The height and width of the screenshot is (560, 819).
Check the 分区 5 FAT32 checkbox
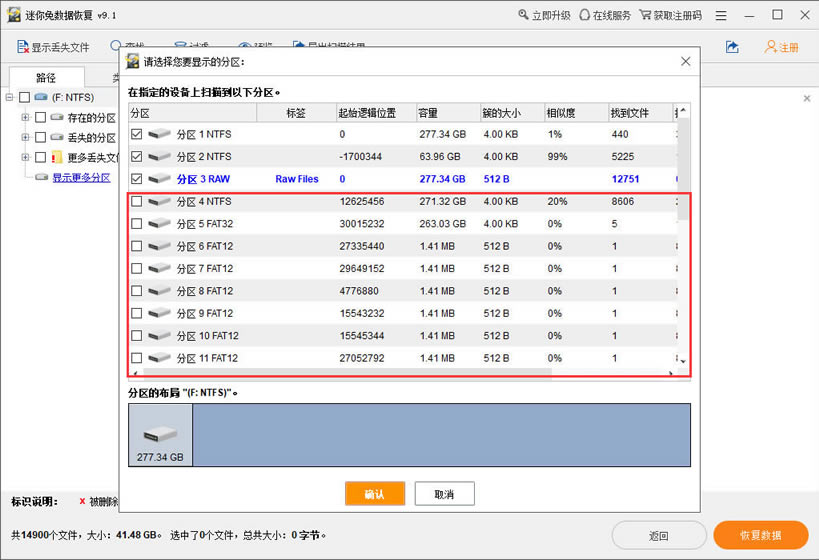[x=137, y=224]
